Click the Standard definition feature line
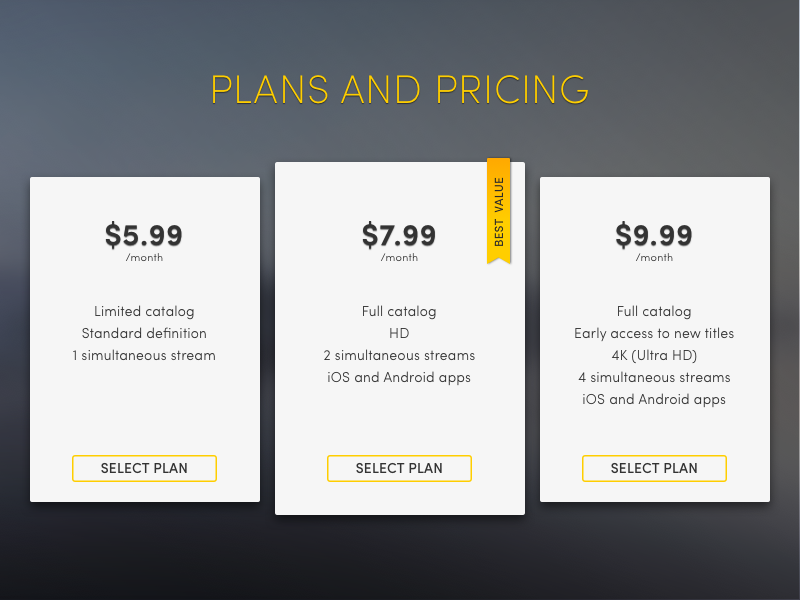The width and height of the screenshot is (800, 600). tap(144, 334)
